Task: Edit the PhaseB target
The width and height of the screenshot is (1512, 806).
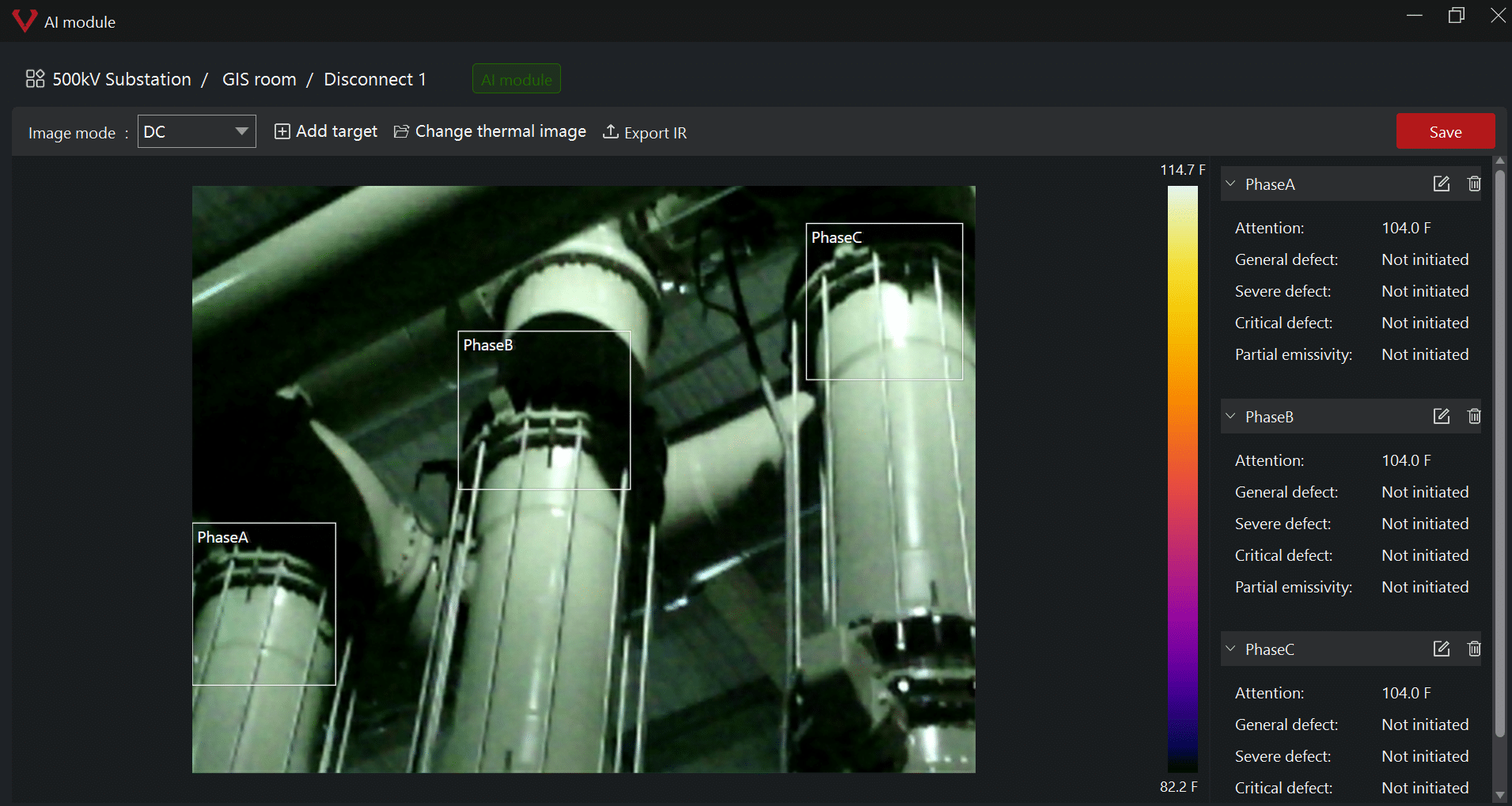Action: tap(1442, 416)
